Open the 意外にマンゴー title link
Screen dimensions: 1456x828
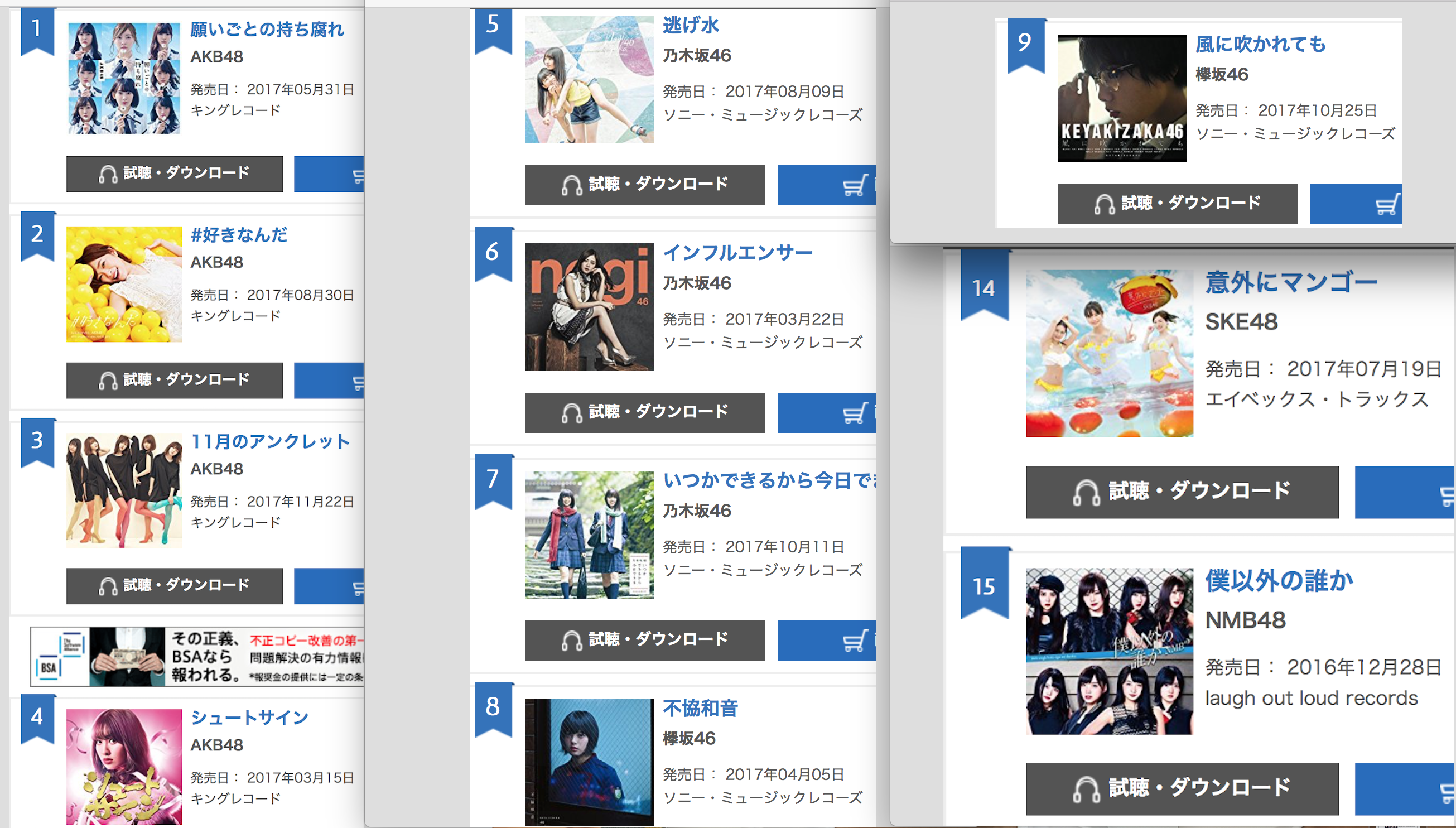(x=1291, y=282)
